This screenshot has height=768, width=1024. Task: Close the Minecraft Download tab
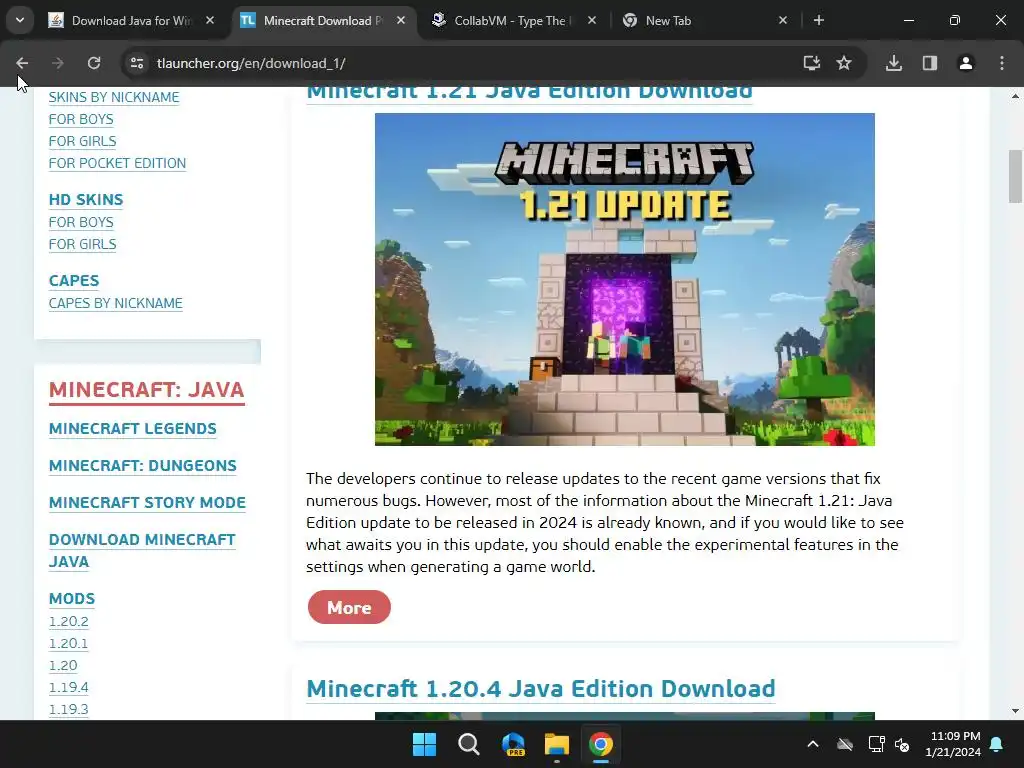coord(401,20)
